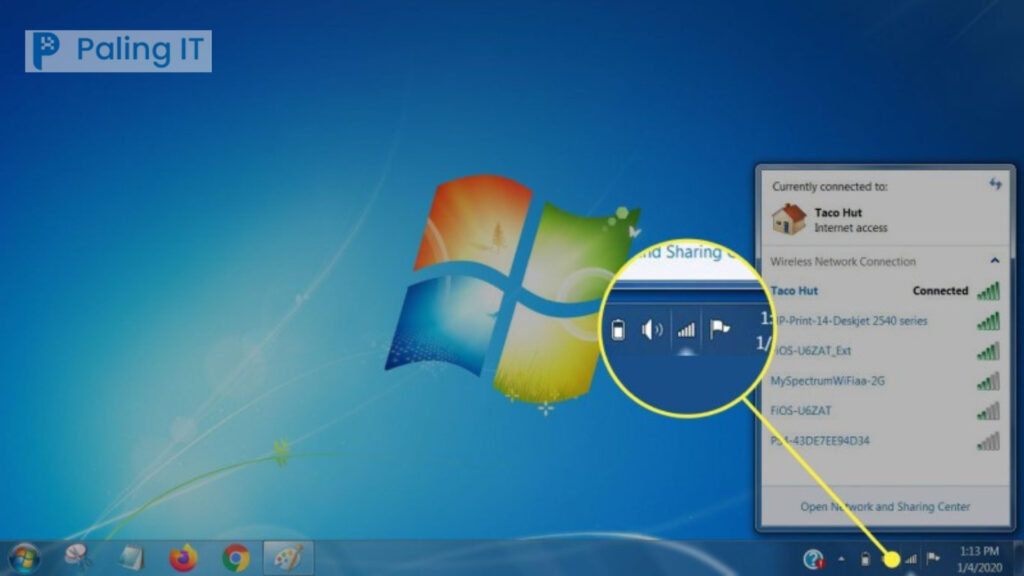
Task: Refresh the wireless network list
Action: point(995,185)
